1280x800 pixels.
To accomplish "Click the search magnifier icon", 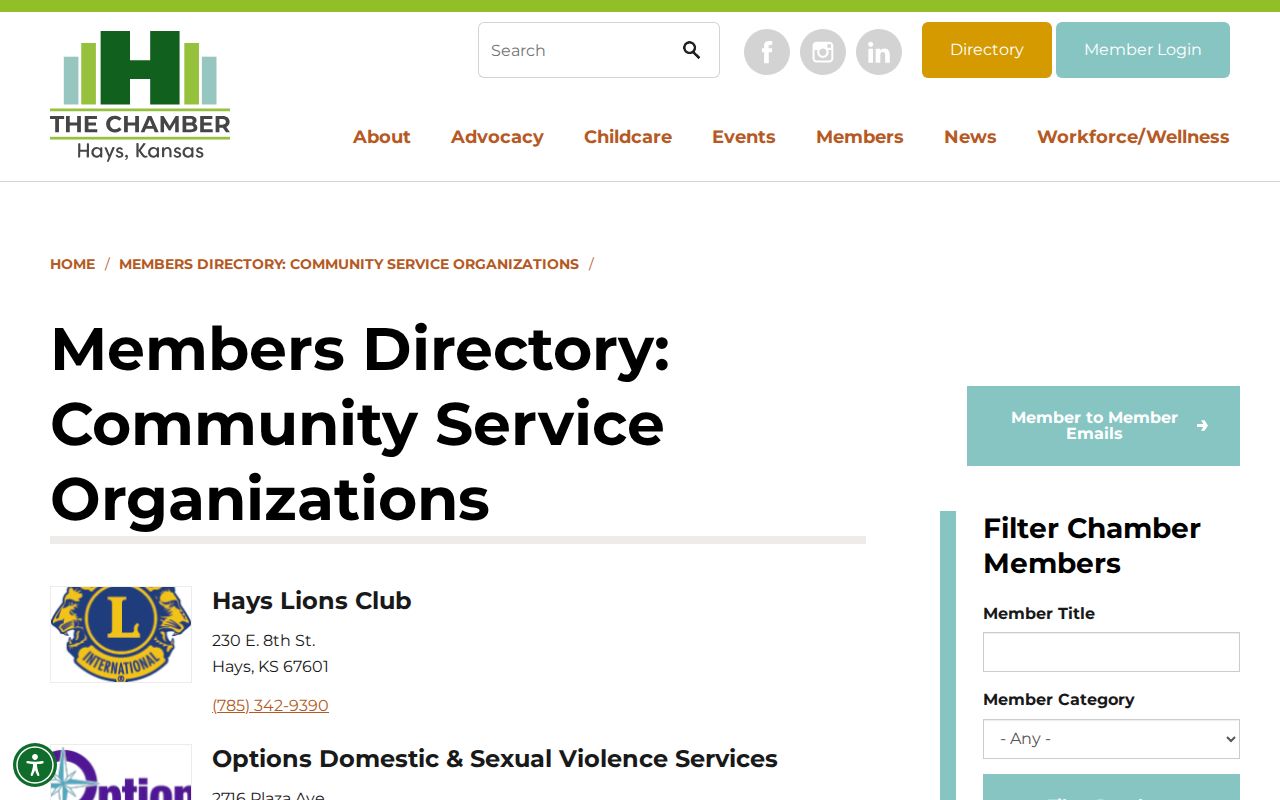I will [x=691, y=50].
